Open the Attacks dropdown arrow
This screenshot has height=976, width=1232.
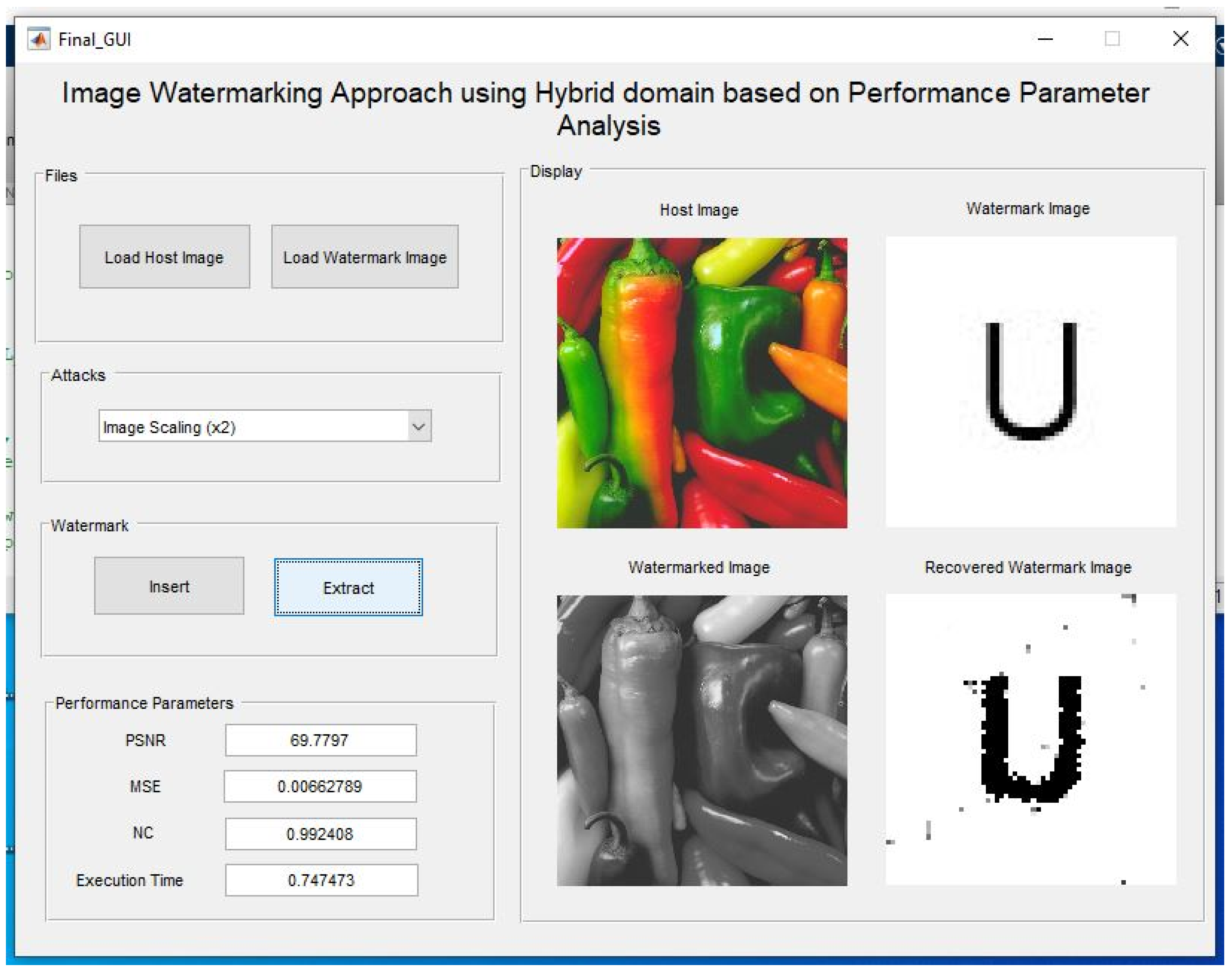419,426
